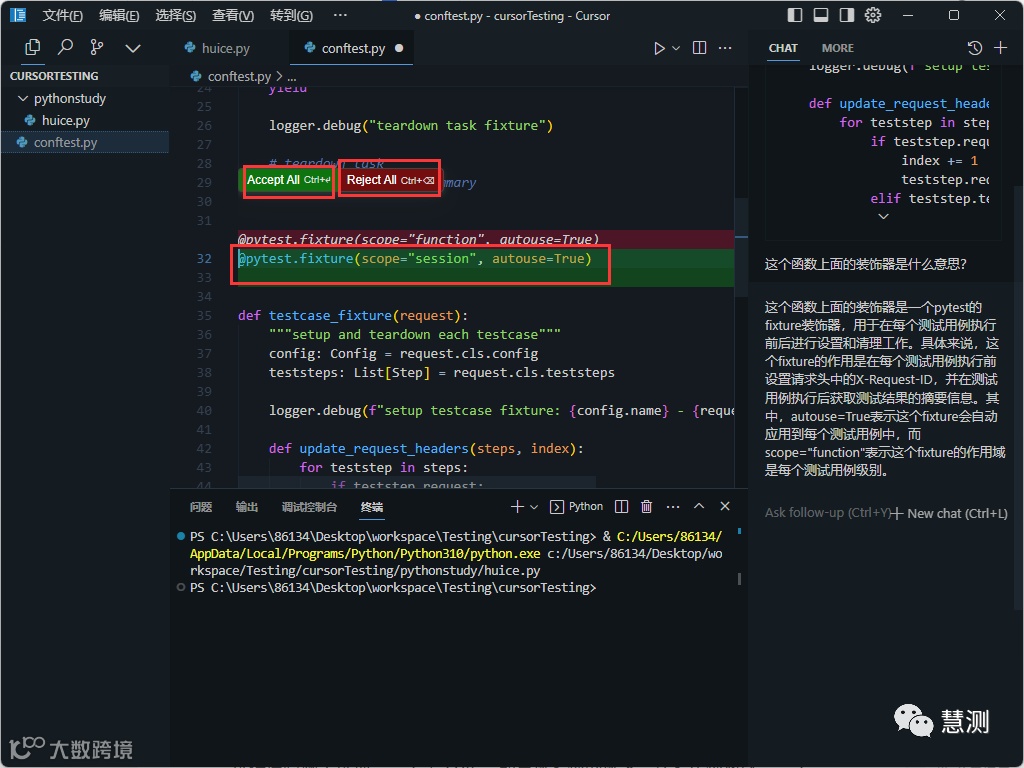
Task: Add new terminal plus icon
Action: point(517,506)
